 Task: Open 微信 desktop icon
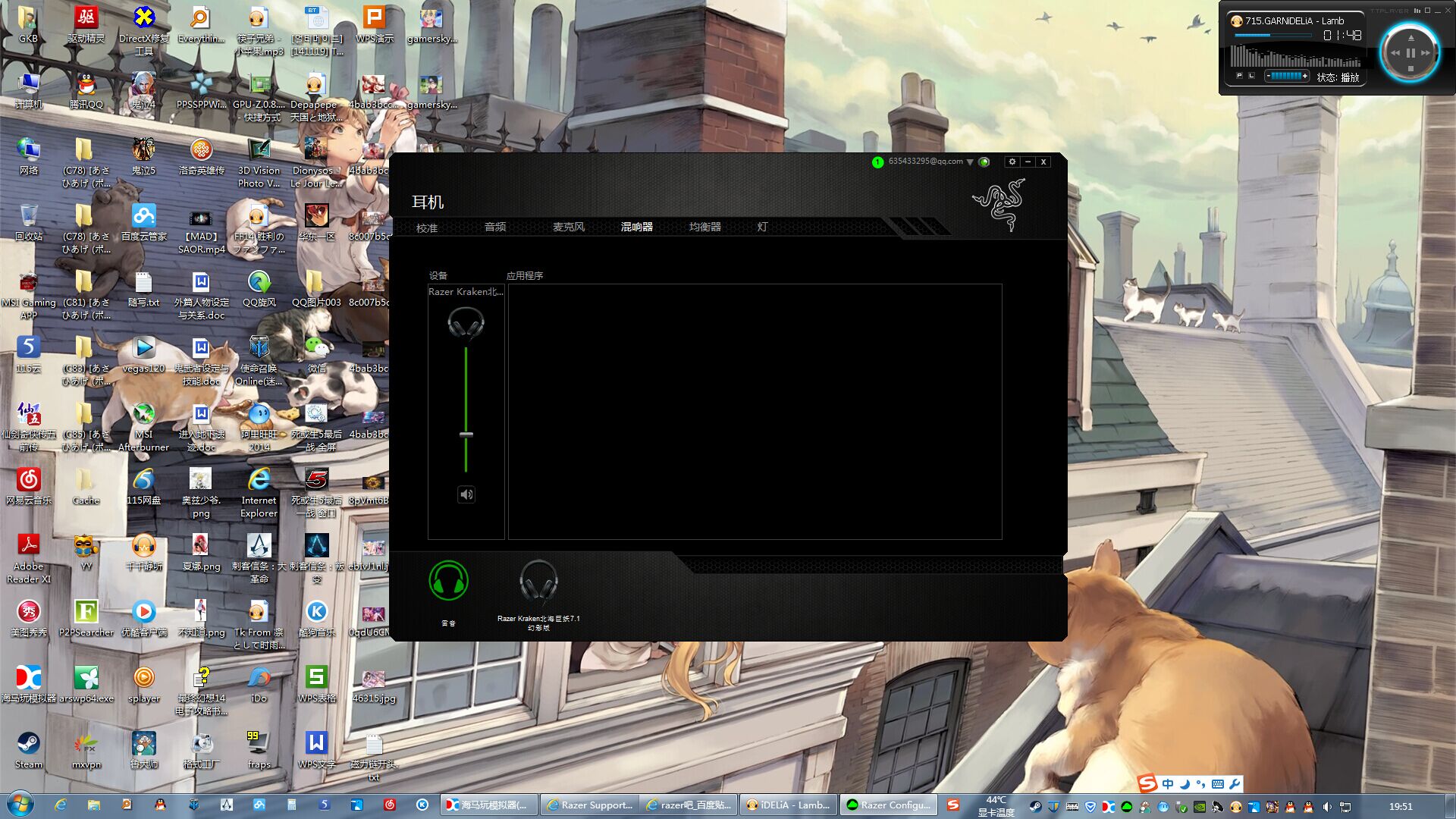317,353
